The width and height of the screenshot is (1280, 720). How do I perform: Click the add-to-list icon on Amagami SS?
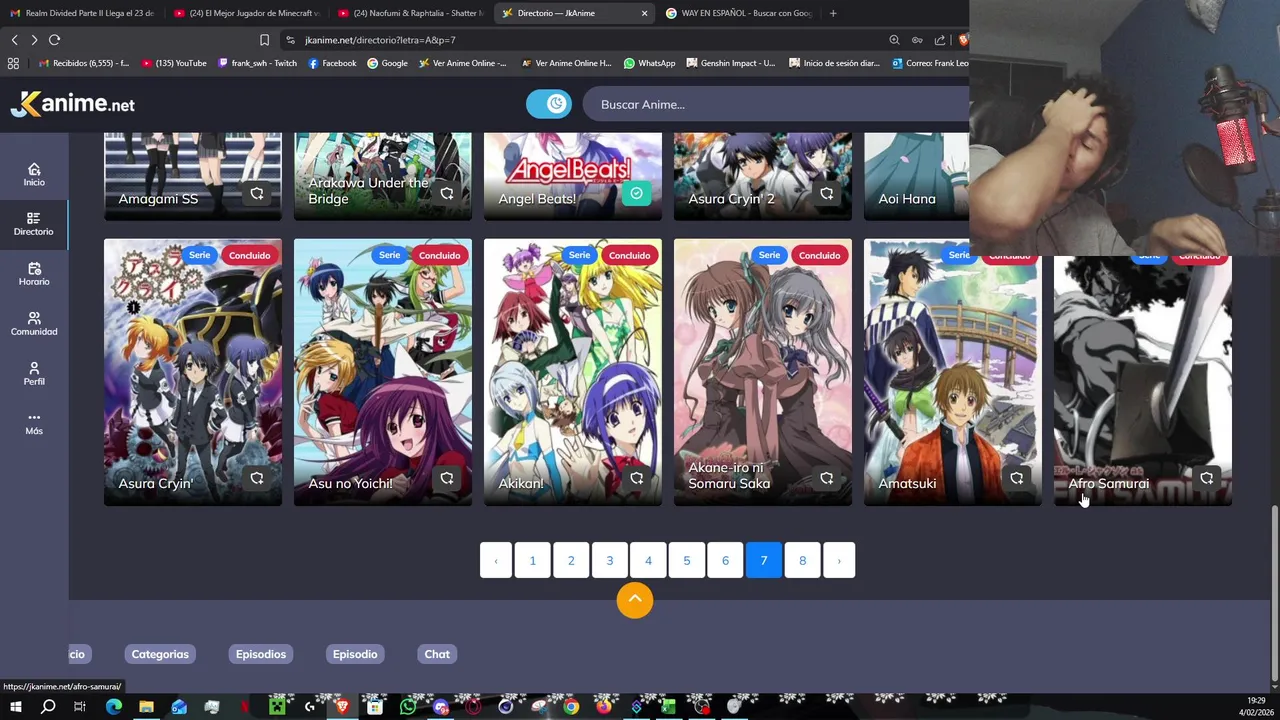tap(257, 194)
